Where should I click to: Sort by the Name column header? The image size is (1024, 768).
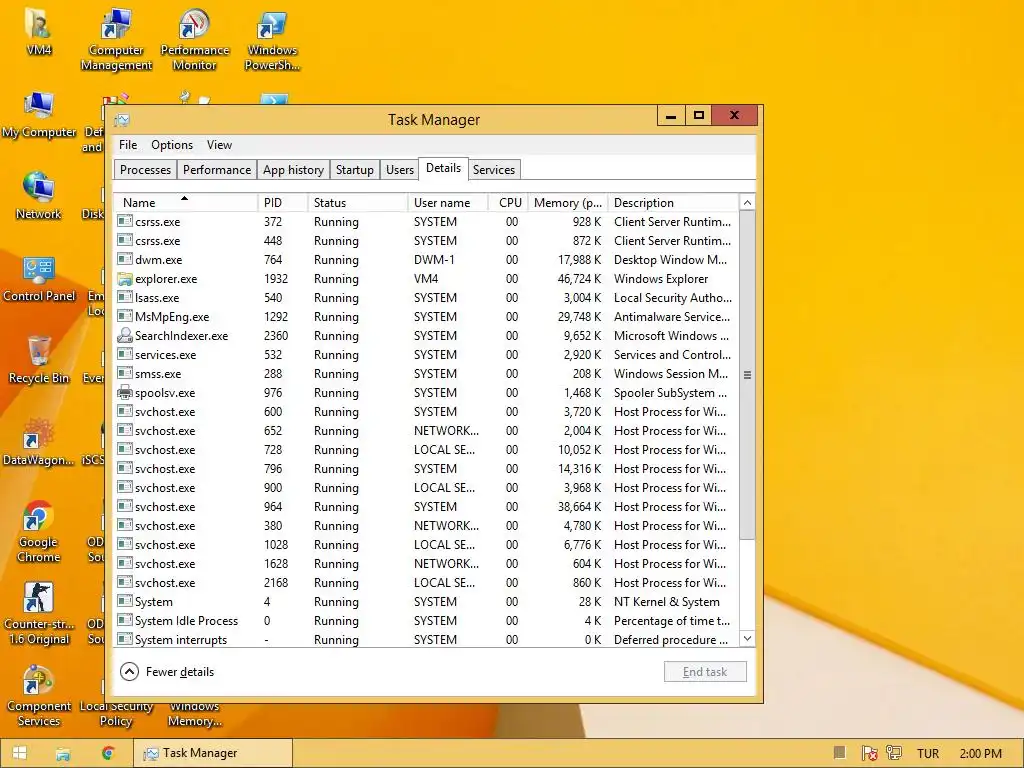pyautogui.click(x=185, y=202)
